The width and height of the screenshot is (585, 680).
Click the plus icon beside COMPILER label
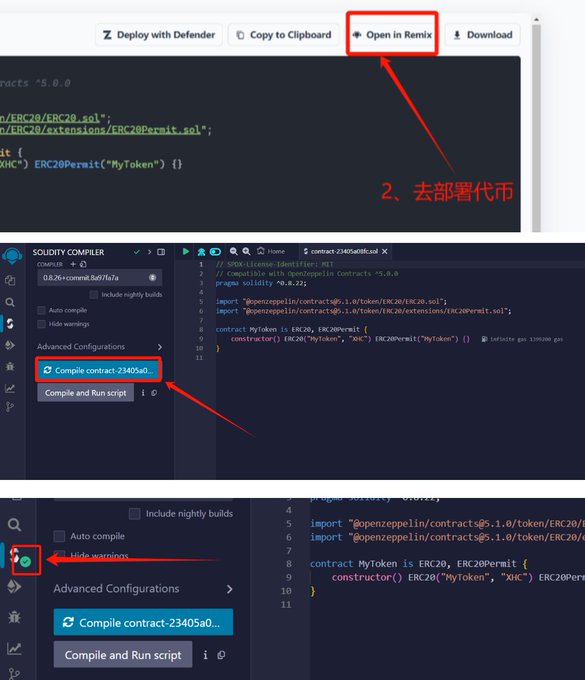[73, 264]
